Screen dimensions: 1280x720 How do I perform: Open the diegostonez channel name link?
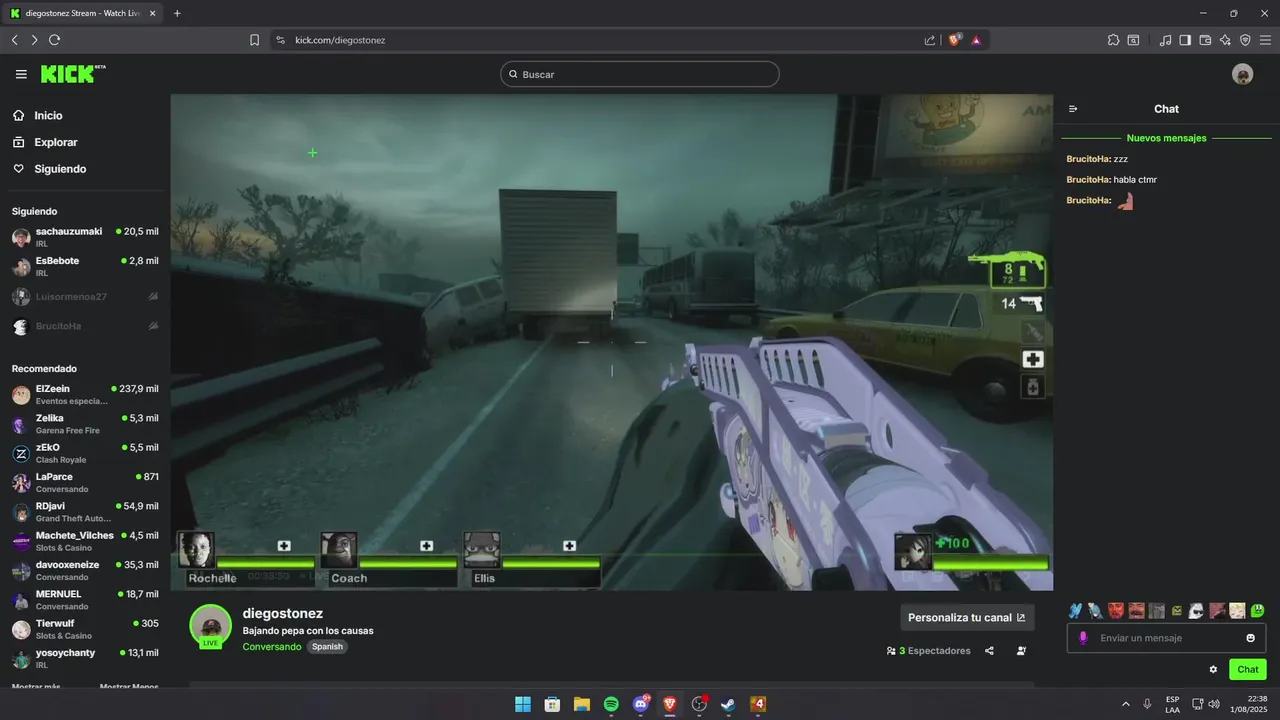(x=283, y=613)
